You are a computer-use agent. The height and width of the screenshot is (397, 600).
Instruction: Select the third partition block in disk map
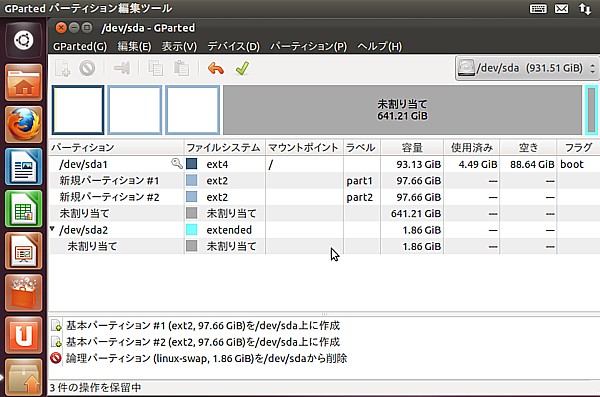click(192, 110)
